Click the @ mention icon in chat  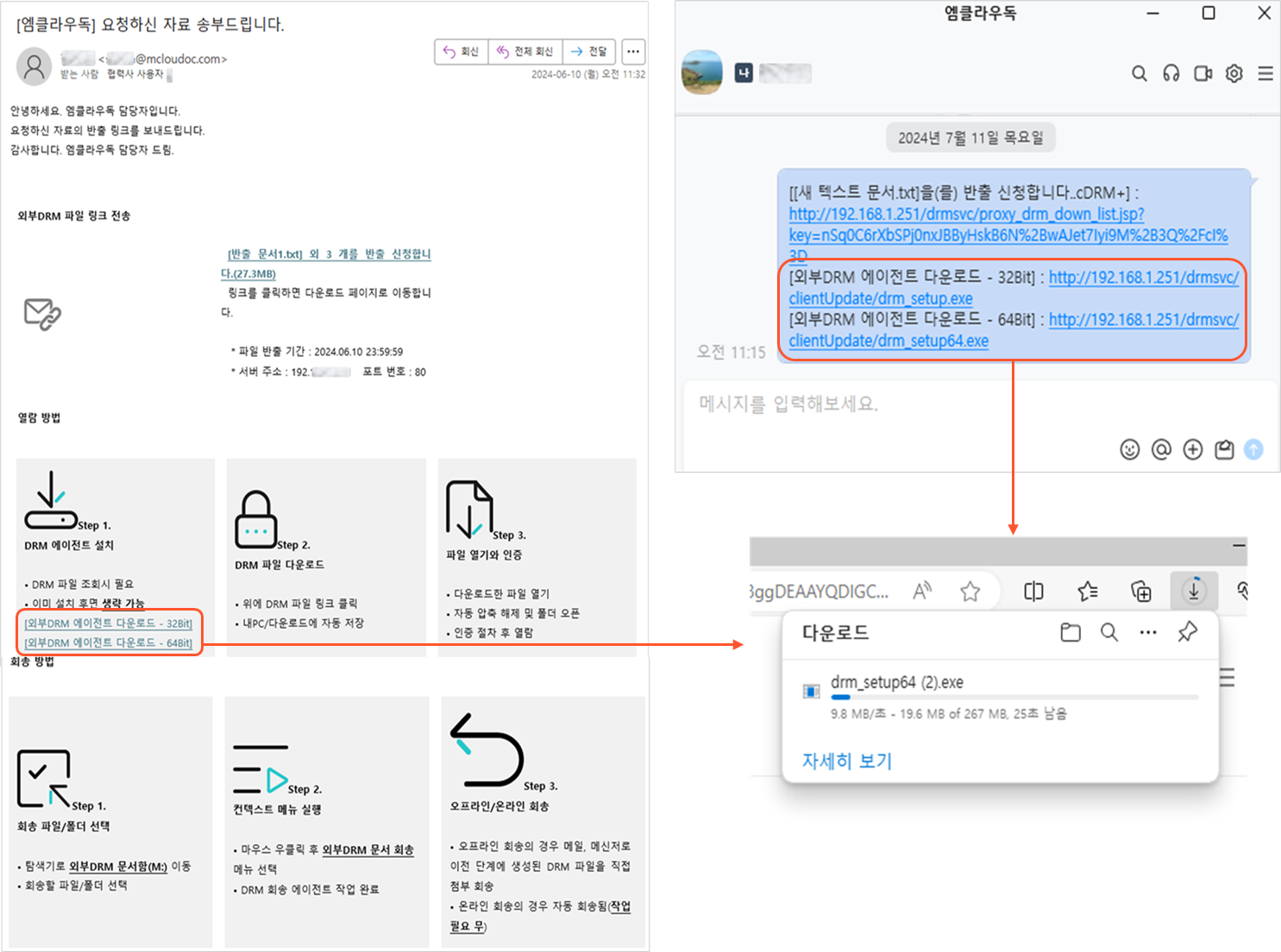[1161, 449]
